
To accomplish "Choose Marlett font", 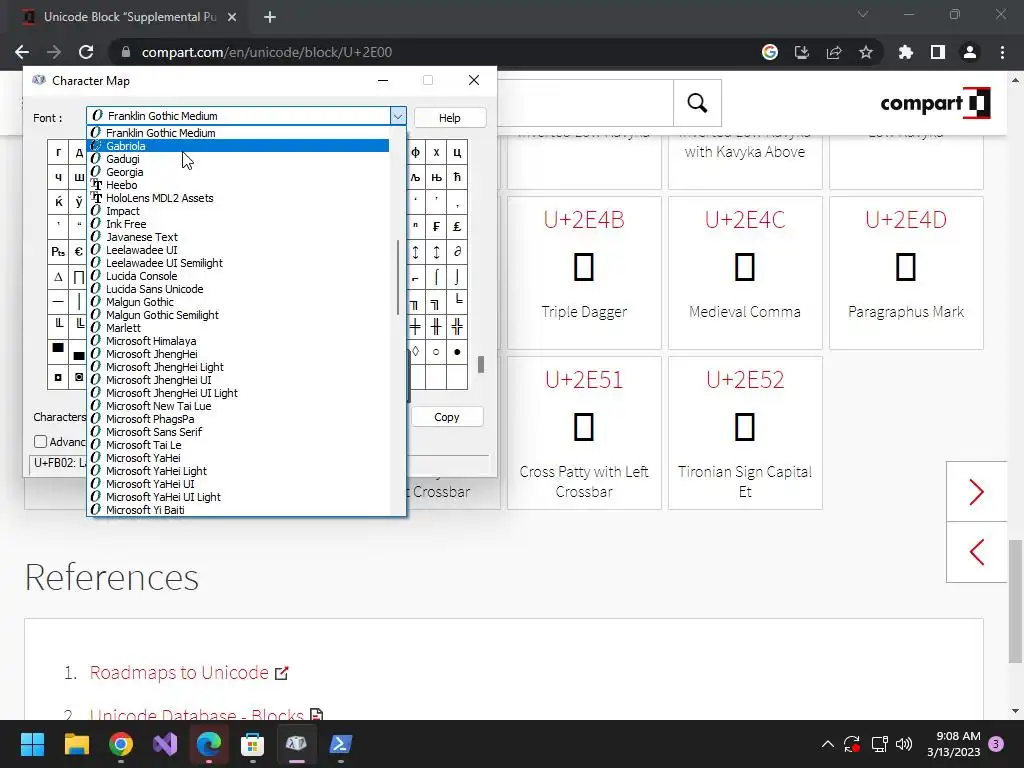I will click(238, 328).
